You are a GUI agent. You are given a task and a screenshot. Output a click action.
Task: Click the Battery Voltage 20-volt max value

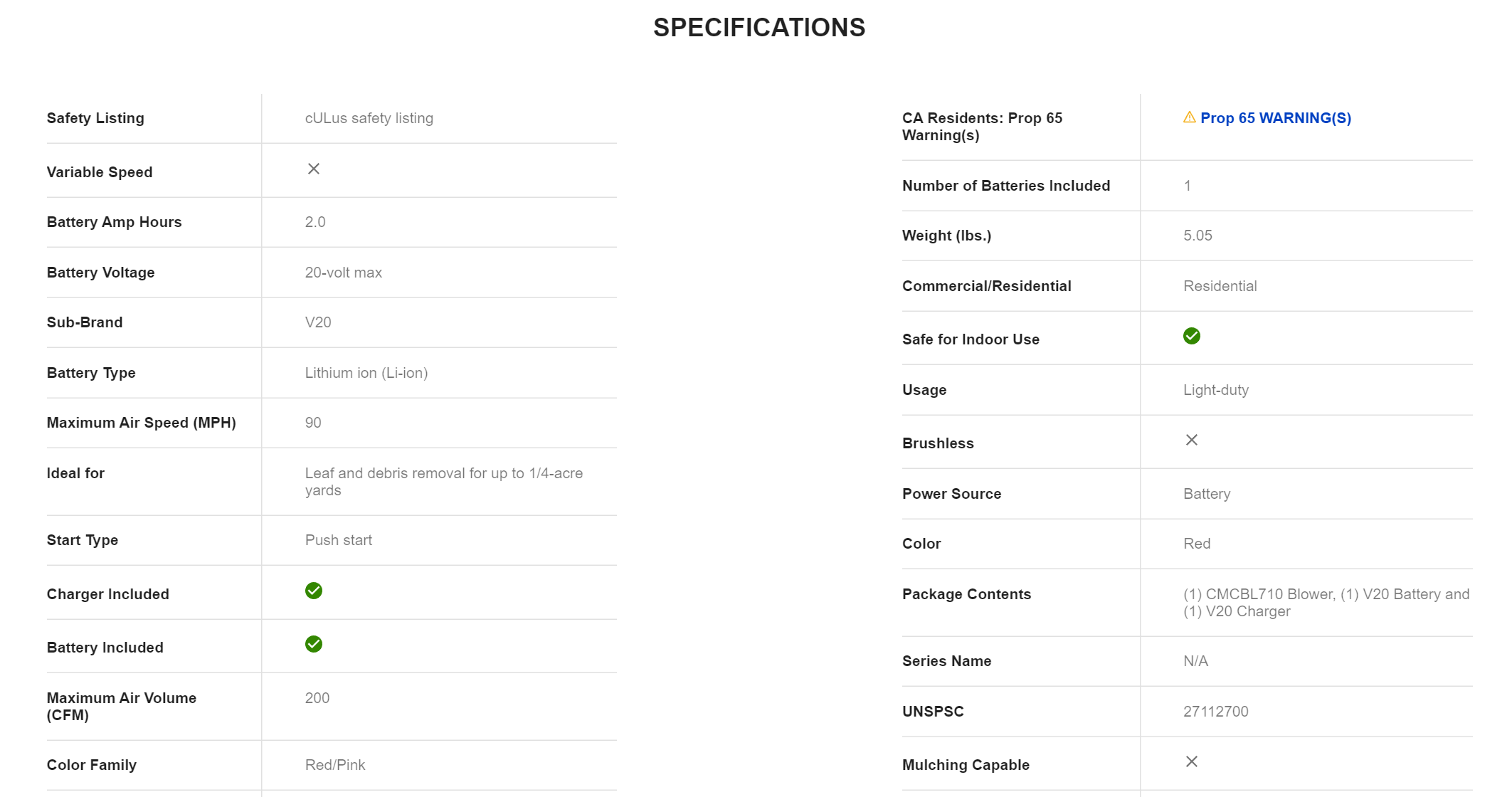tap(343, 273)
